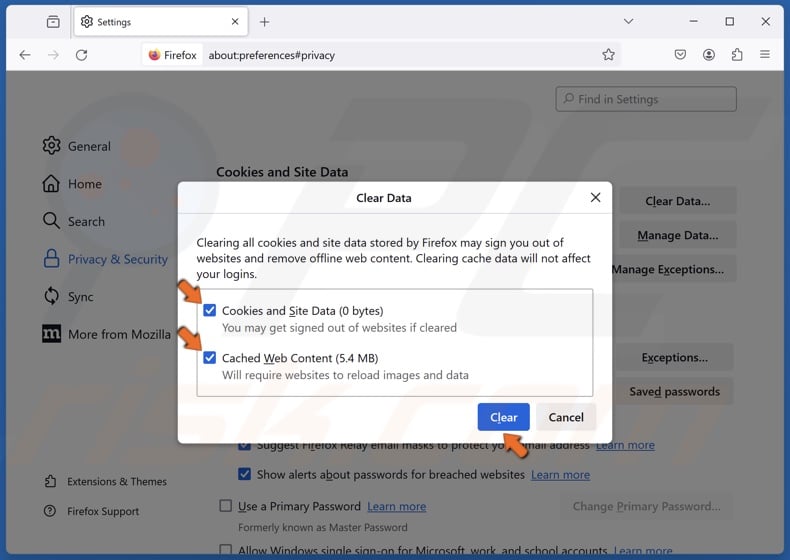The image size is (790, 560).
Task: Maximize the Firefox window
Action: [729, 21]
